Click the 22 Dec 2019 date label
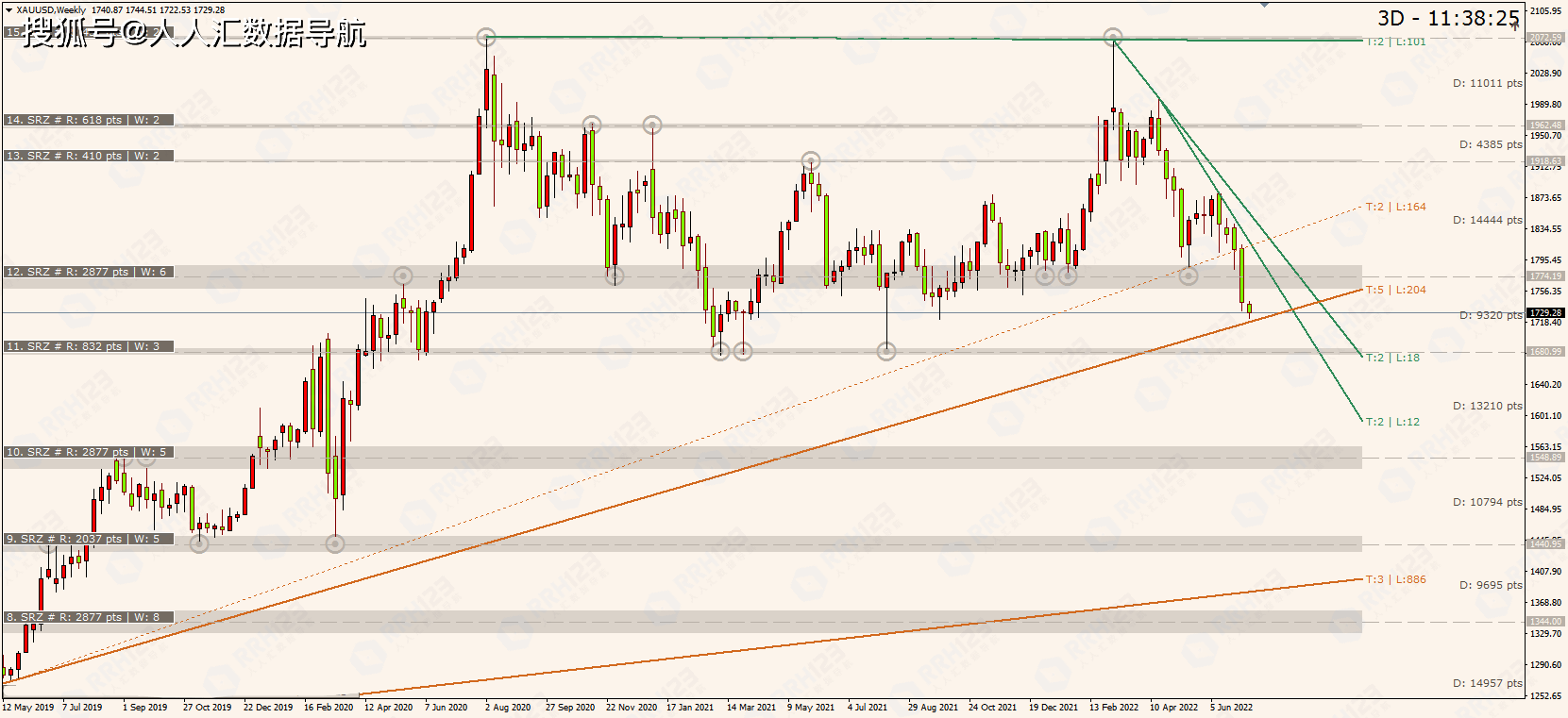The height and width of the screenshot is (718, 1568). (268, 708)
